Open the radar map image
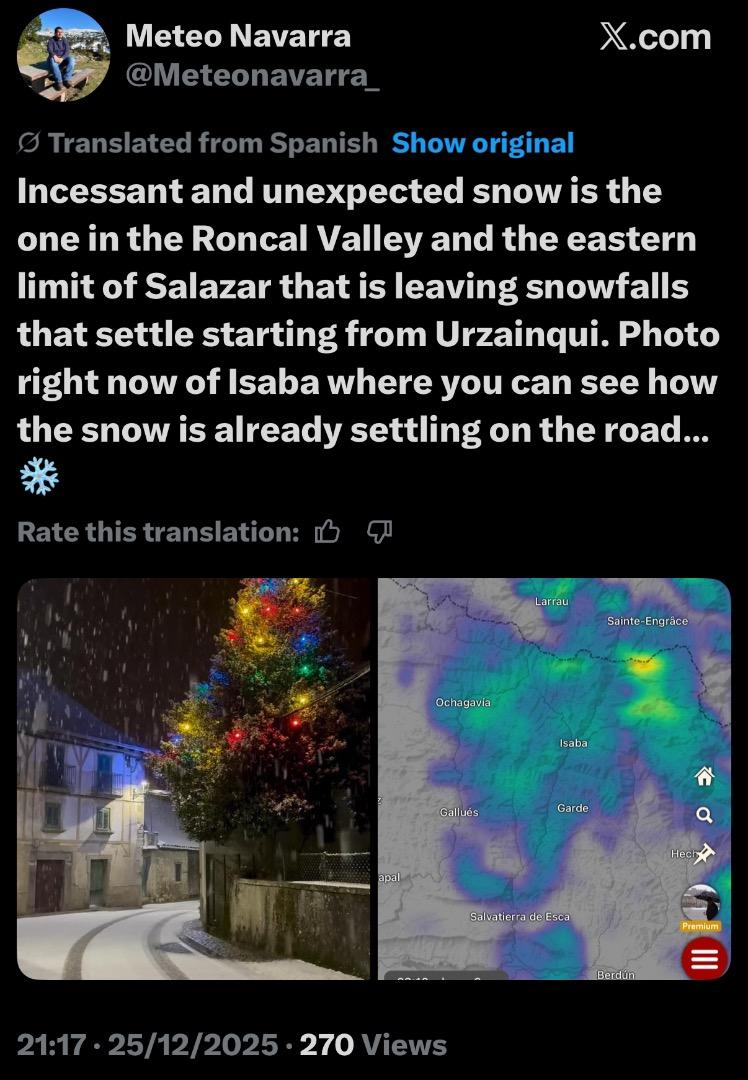Image resolution: width=748 pixels, height=1080 pixels. click(x=554, y=778)
